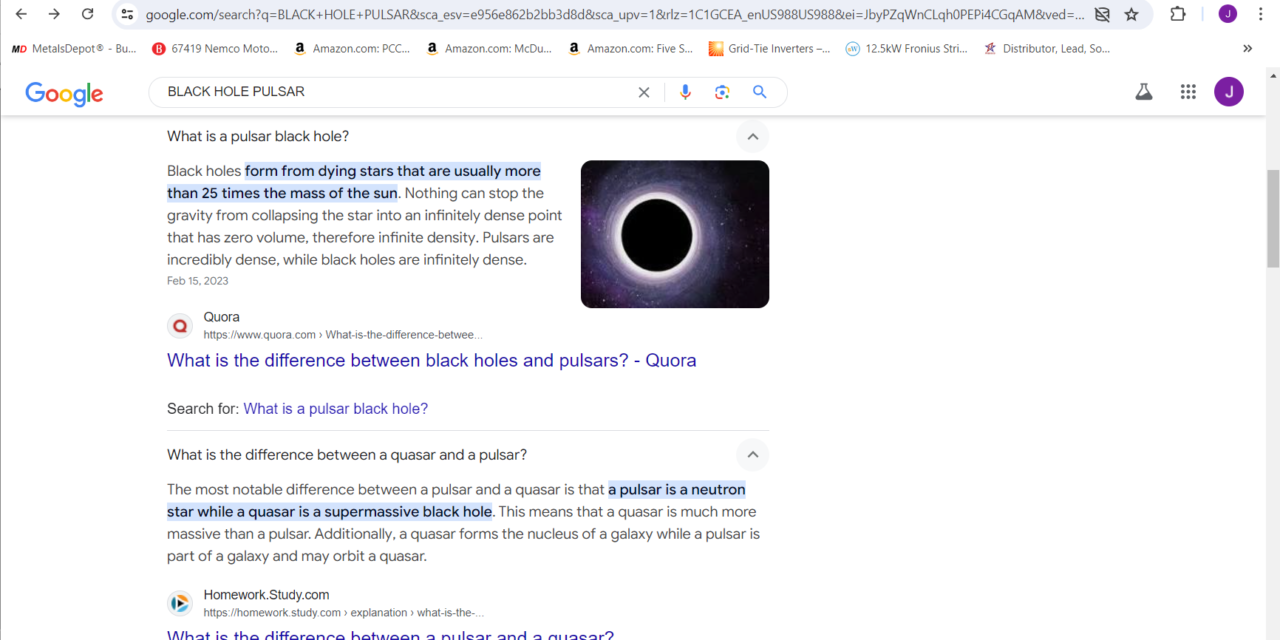1280x640 pixels.
Task: Collapse 'What is a pulsar black hole?' question
Action: pos(752,136)
